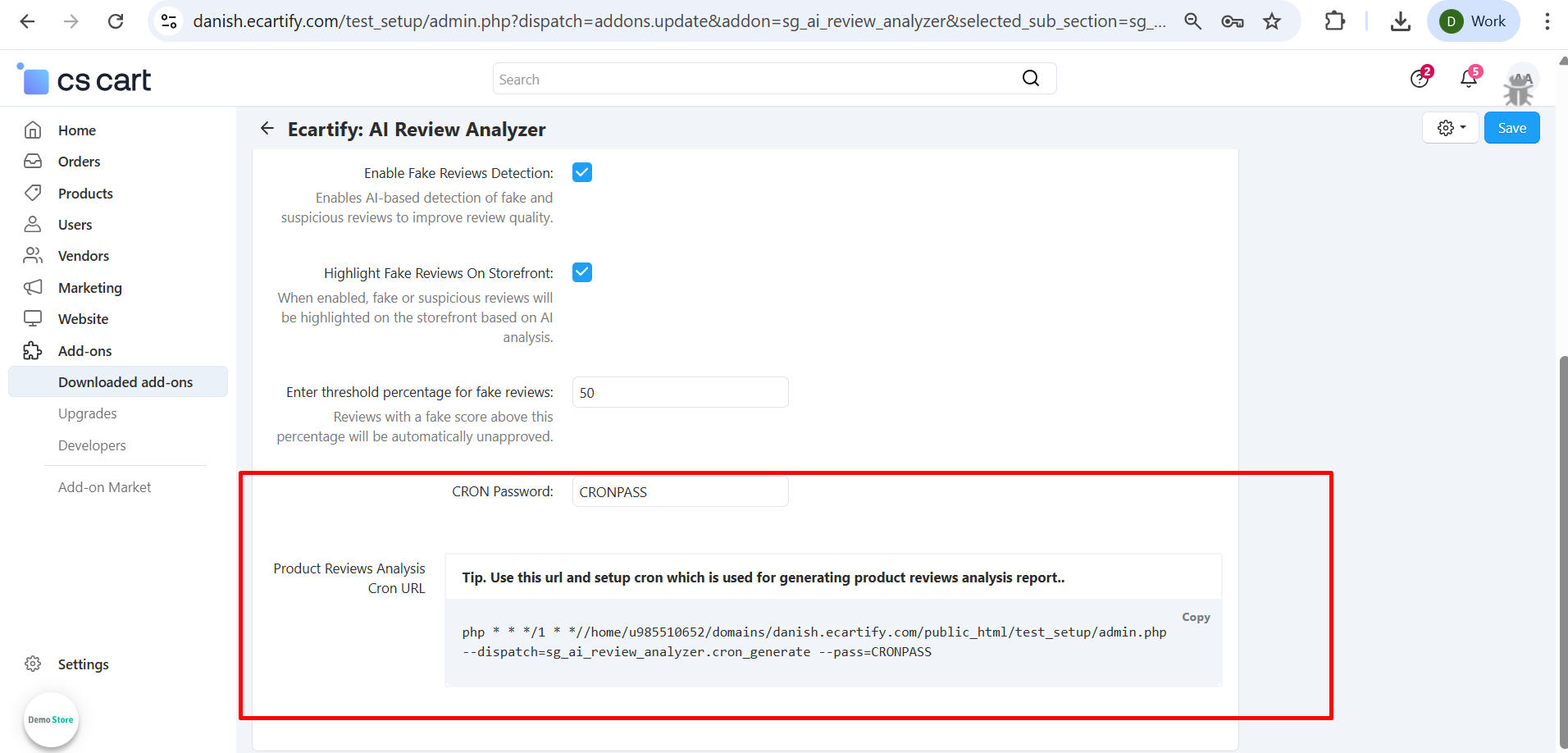This screenshot has height=753, width=1568.
Task: Click the search magnifier icon in search bar
Action: 1031,79
